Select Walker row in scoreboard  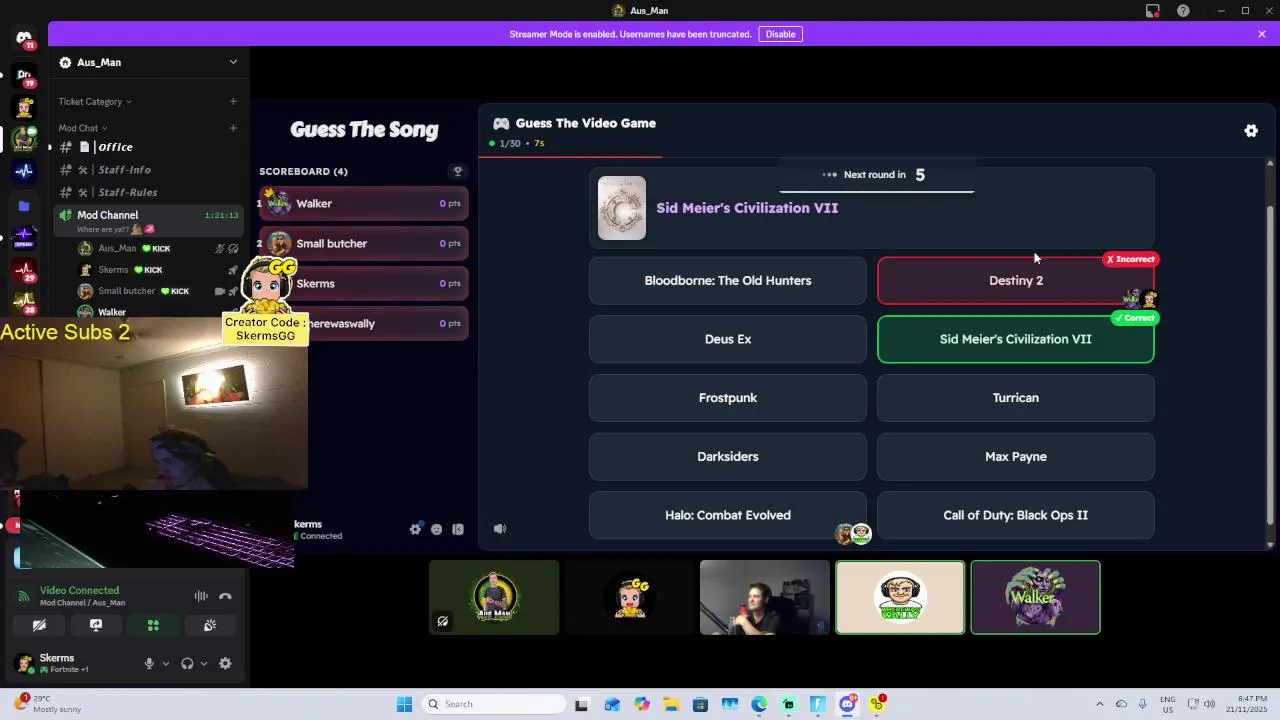[x=364, y=204]
